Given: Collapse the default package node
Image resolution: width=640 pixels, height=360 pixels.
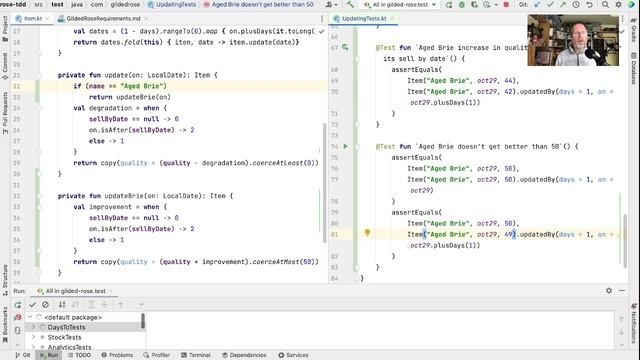Looking at the screenshot, I should tap(30, 317).
